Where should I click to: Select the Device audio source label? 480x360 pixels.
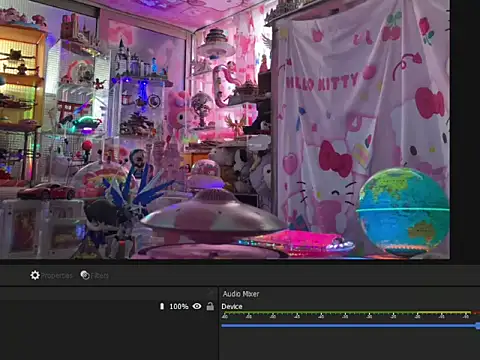[232, 306]
